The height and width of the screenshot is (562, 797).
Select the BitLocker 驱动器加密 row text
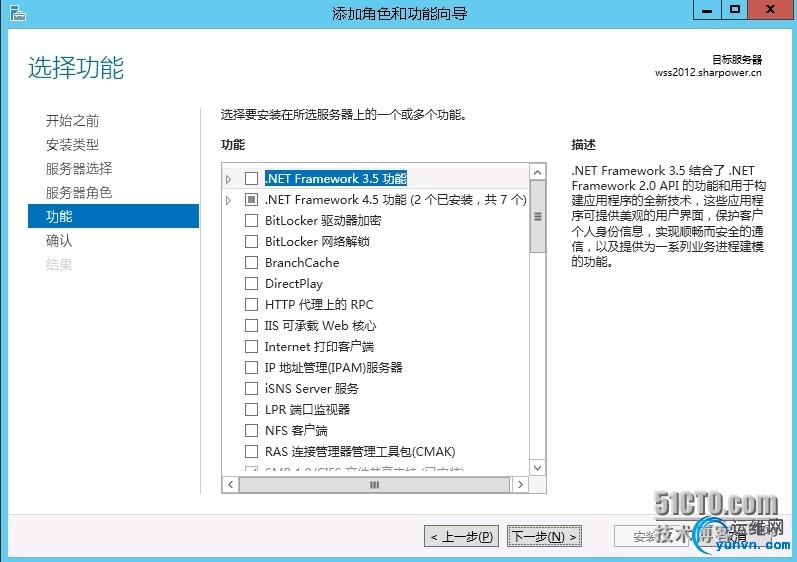click(x=323, y=221)
